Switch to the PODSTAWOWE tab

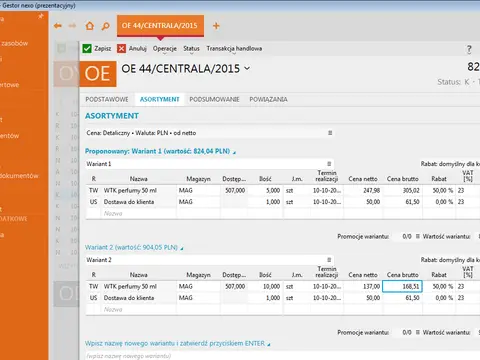click(107, 99)
